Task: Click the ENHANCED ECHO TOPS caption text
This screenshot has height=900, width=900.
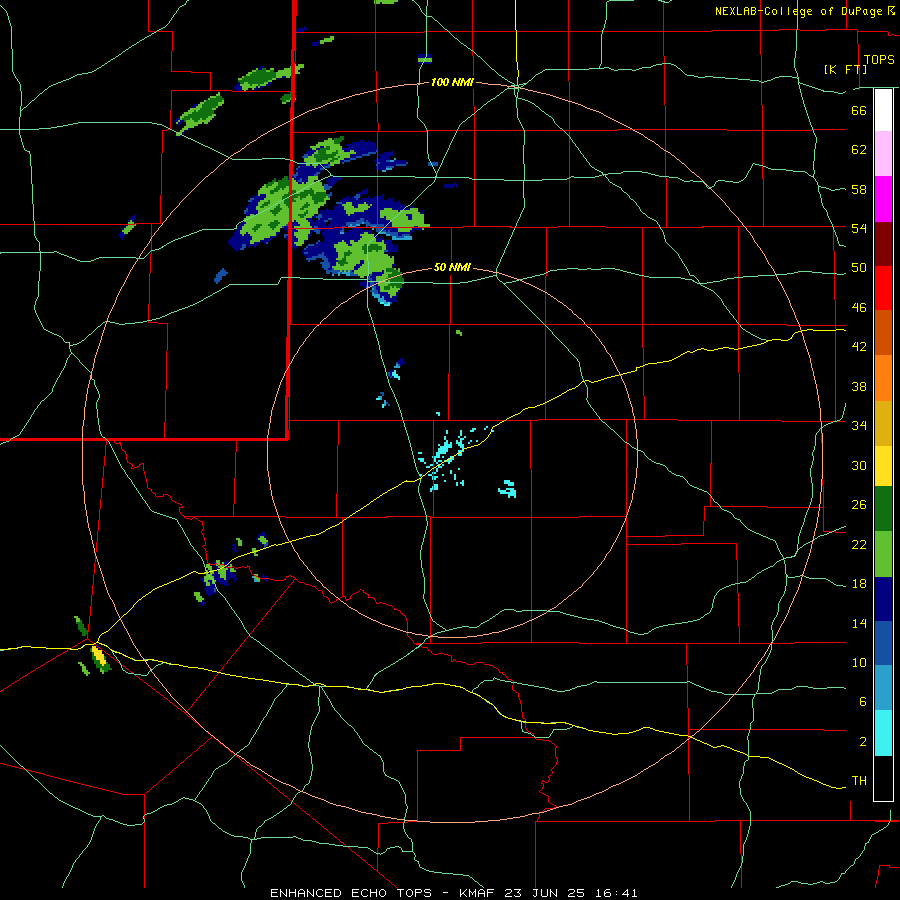Action: coord(351,893)
